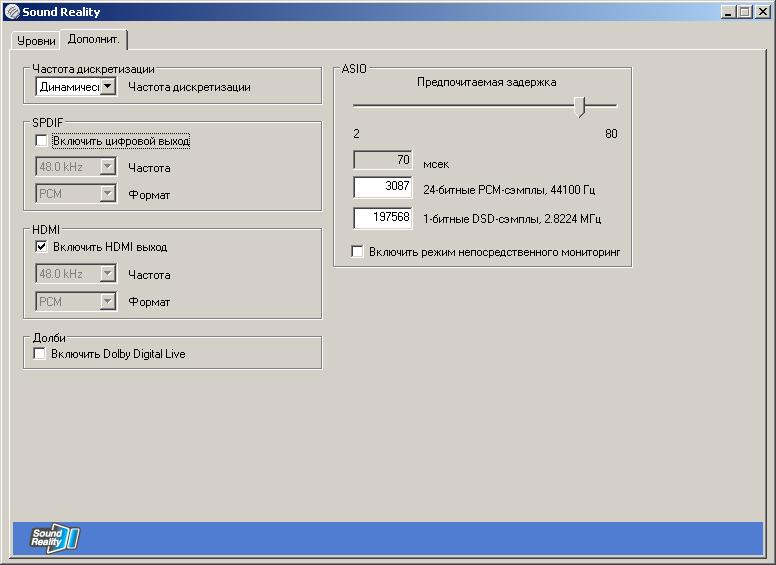Click the Sound Reality title bar icon
Viewport: 776px width, 565px height.
pos(12,12)
